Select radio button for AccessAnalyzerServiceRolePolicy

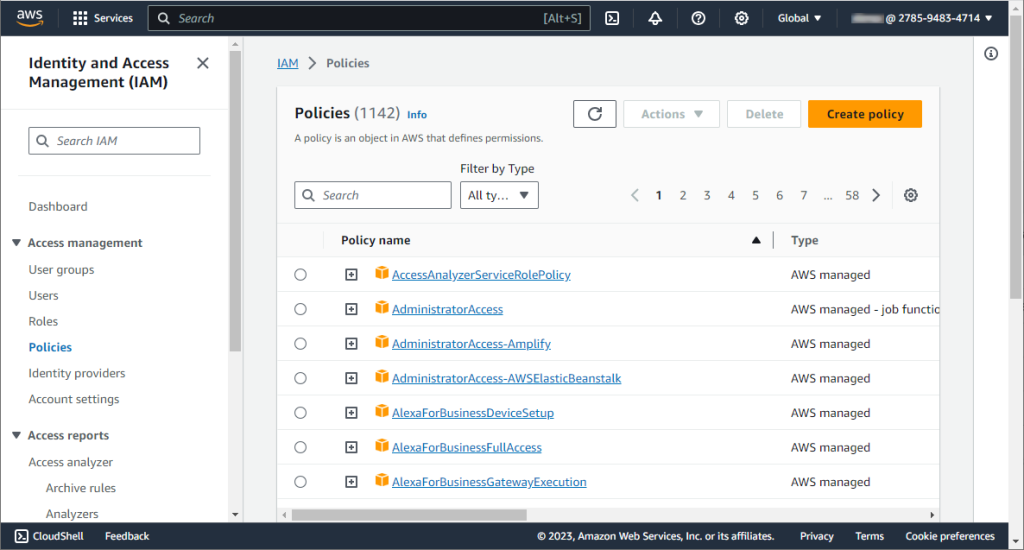pyautogui.click(x=300, y=274)
